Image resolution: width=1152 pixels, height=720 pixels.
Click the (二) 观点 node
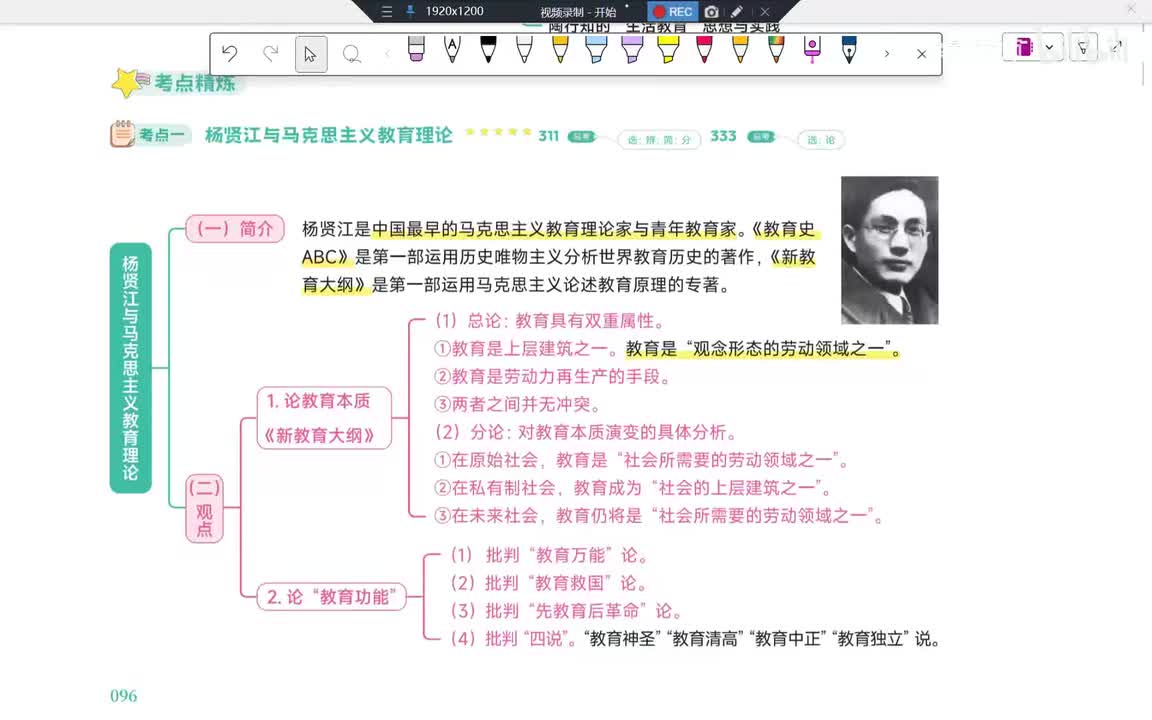pos(204,508)
